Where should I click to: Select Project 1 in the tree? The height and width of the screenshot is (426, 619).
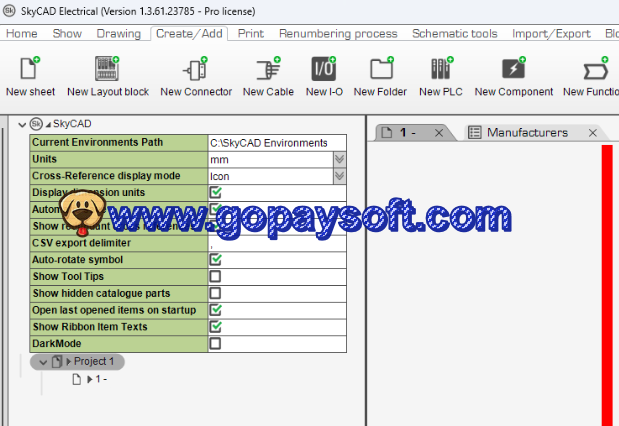coord(95,361)
